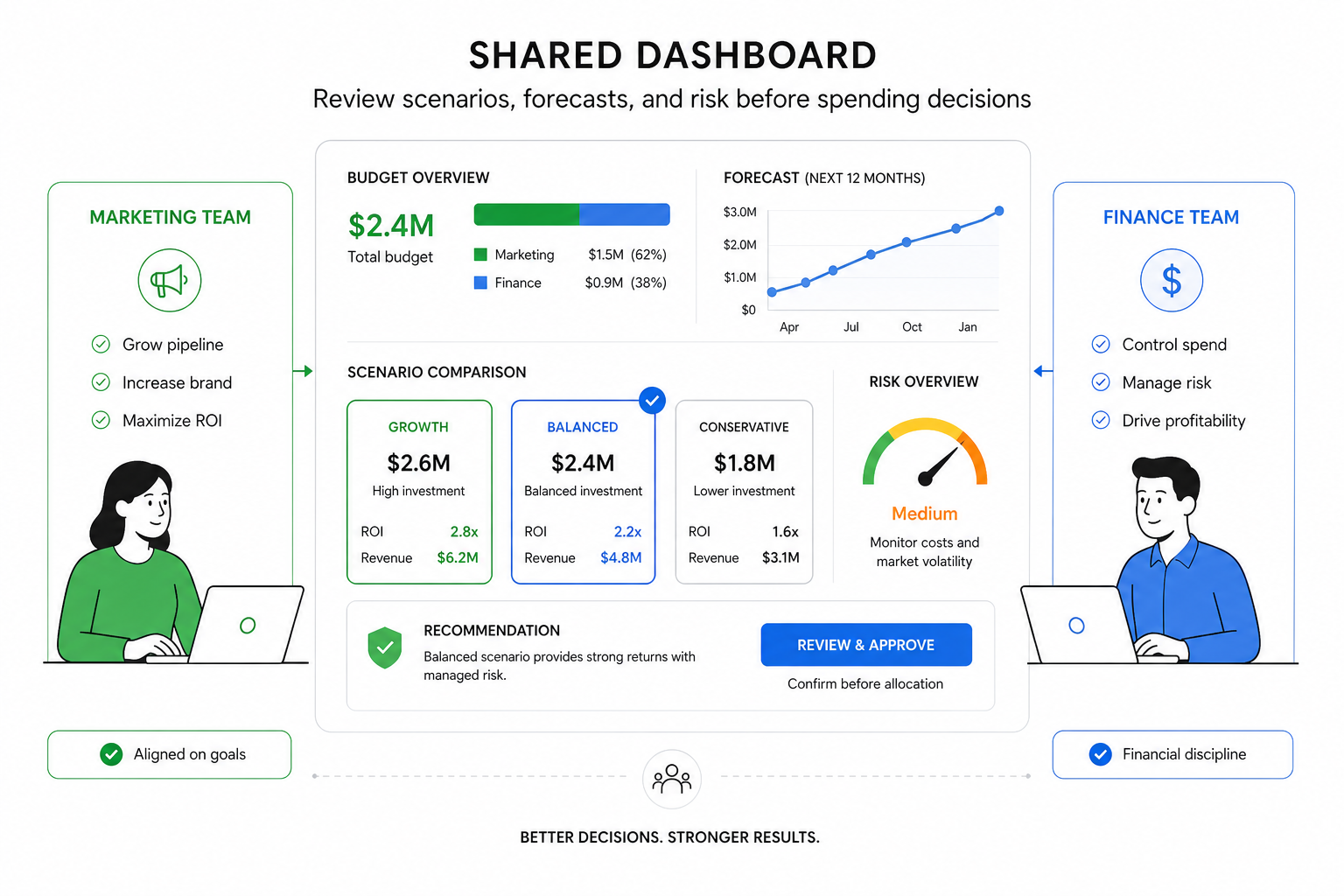Click the Finance Team title
Image resolution: width=1344 pixels, height=896 pixels.
coord(1172,217)
